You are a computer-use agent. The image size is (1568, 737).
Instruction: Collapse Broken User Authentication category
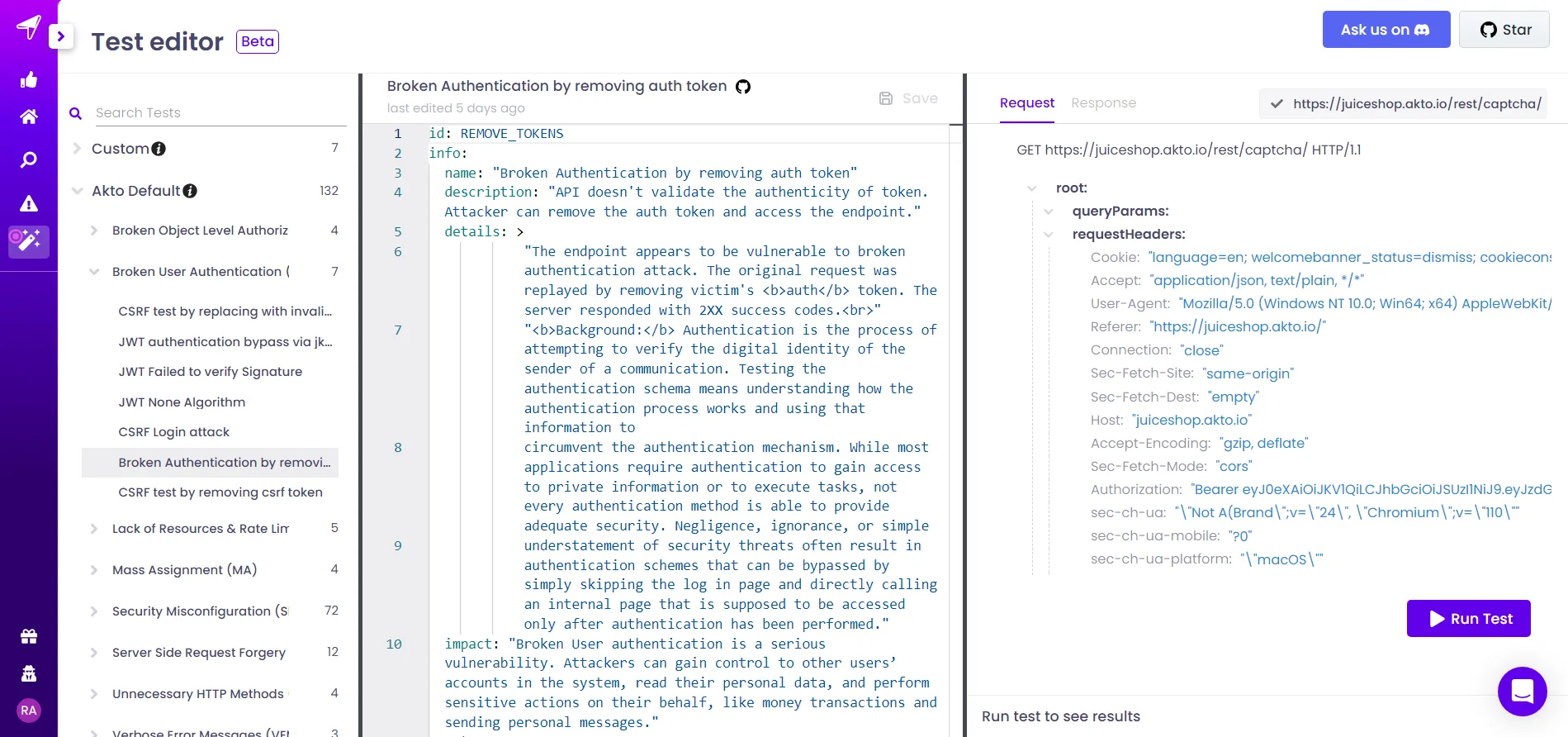pos(94,272)
